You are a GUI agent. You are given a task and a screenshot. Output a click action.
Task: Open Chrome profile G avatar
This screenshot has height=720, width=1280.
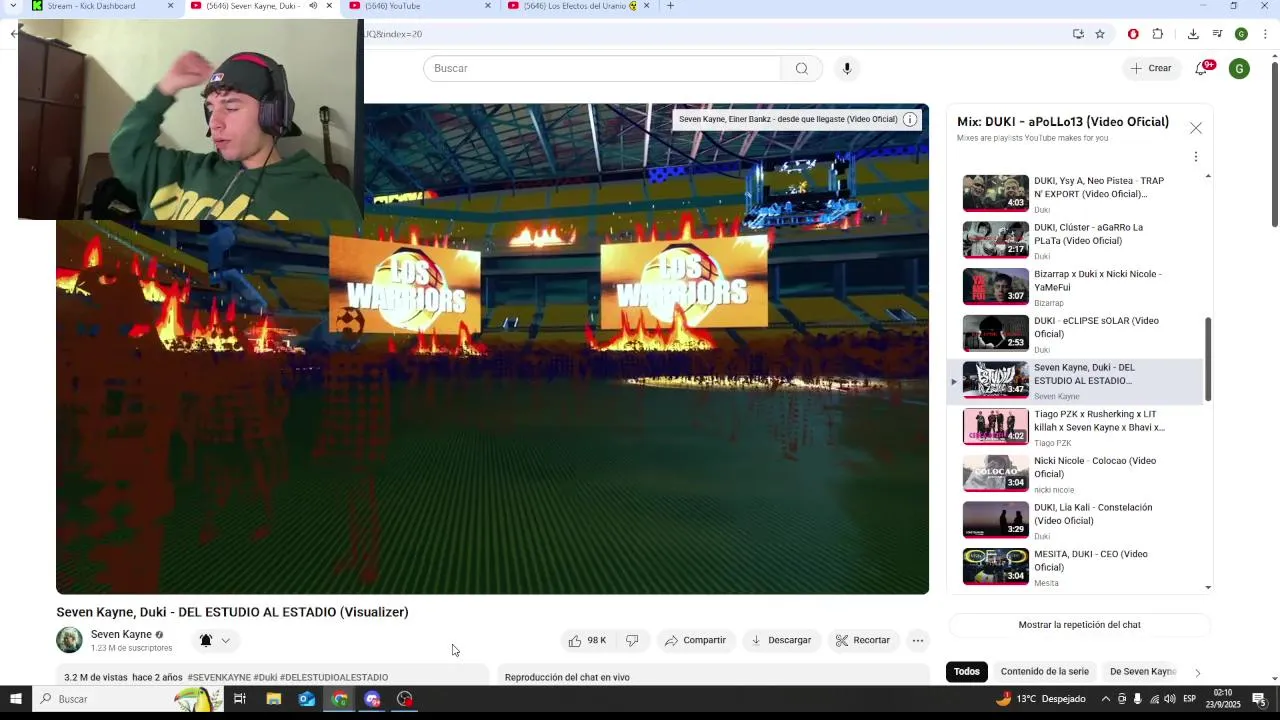point(1241,34)
